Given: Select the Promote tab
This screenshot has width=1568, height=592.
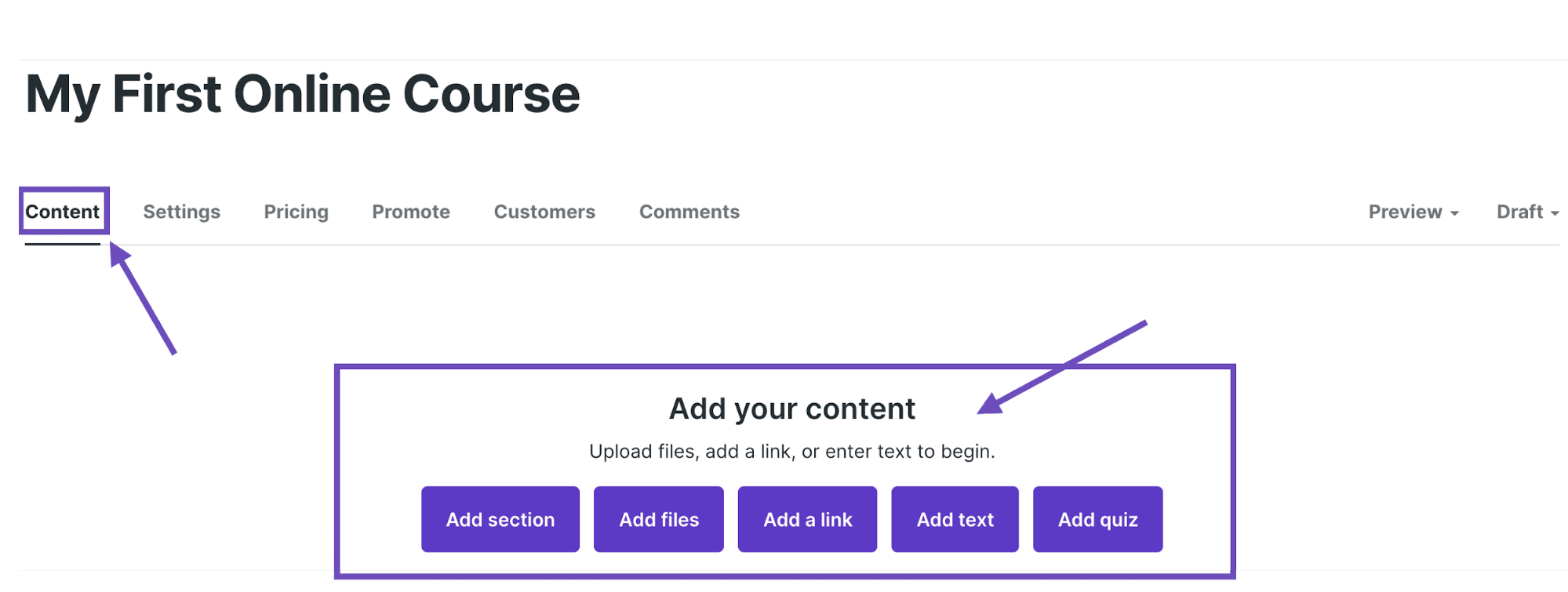Looking at the screenshot, I should [410, 211].
